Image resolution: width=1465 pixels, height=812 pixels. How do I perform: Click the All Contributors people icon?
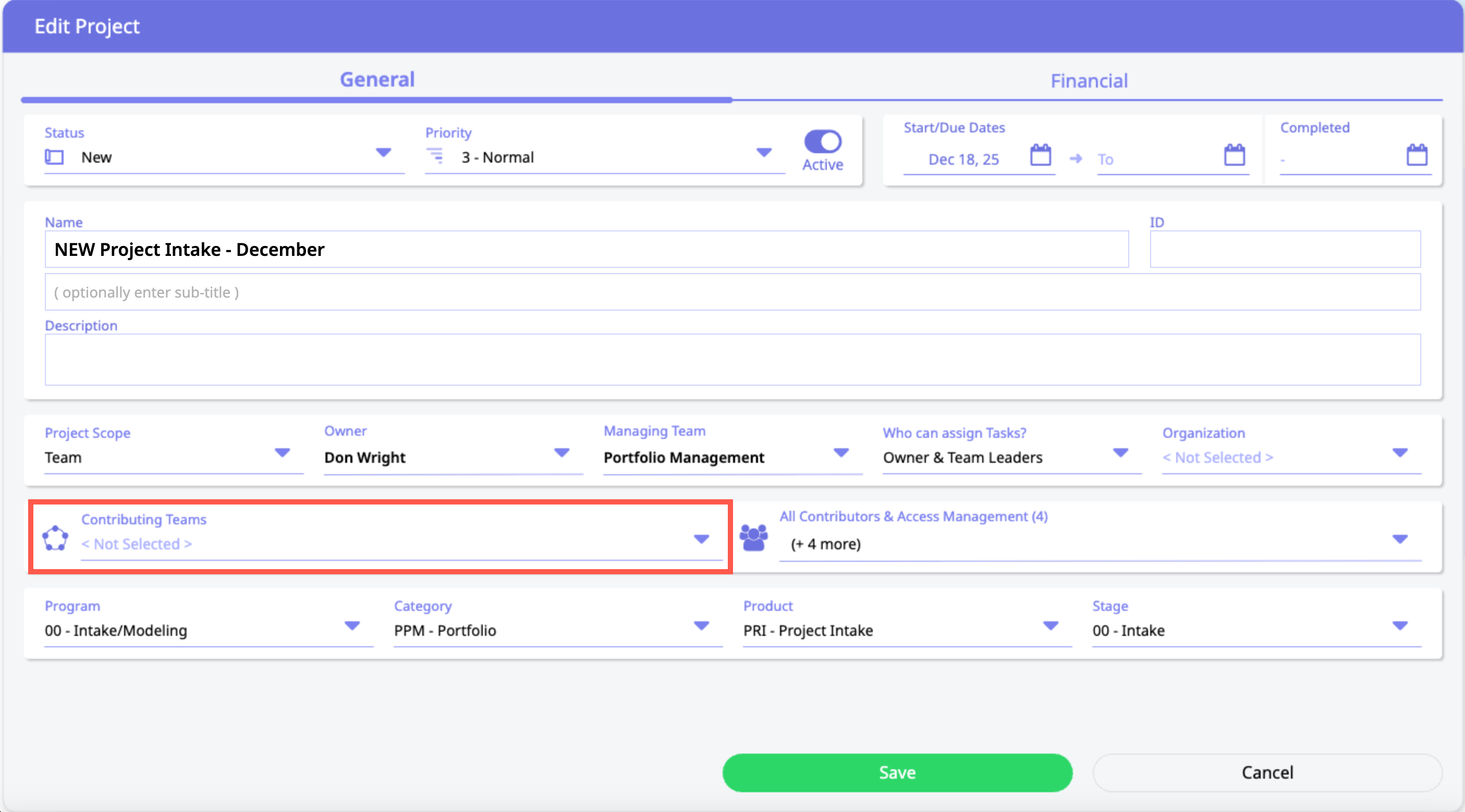(753, 538)
